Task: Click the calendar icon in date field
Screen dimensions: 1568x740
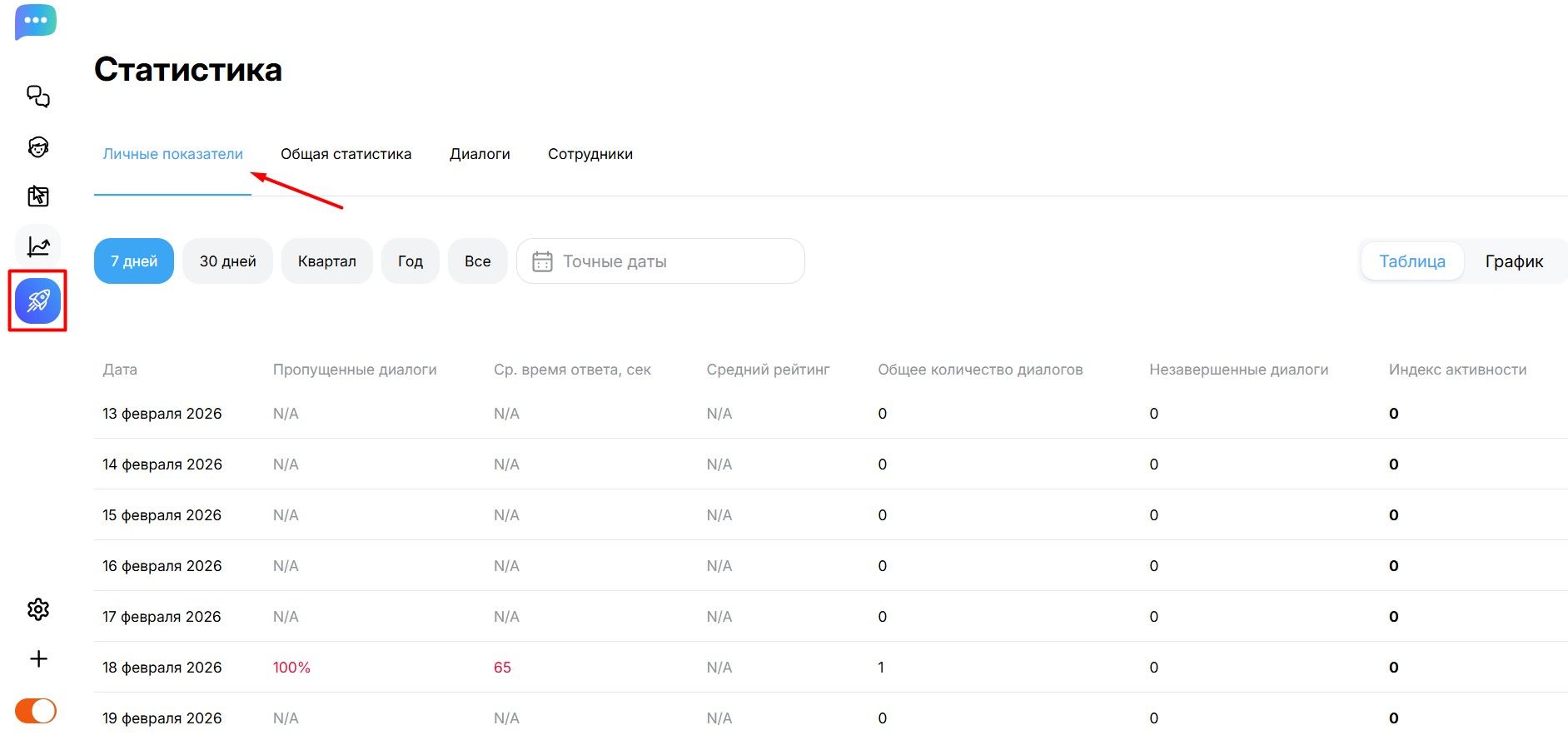Action: tap(542, 261)
